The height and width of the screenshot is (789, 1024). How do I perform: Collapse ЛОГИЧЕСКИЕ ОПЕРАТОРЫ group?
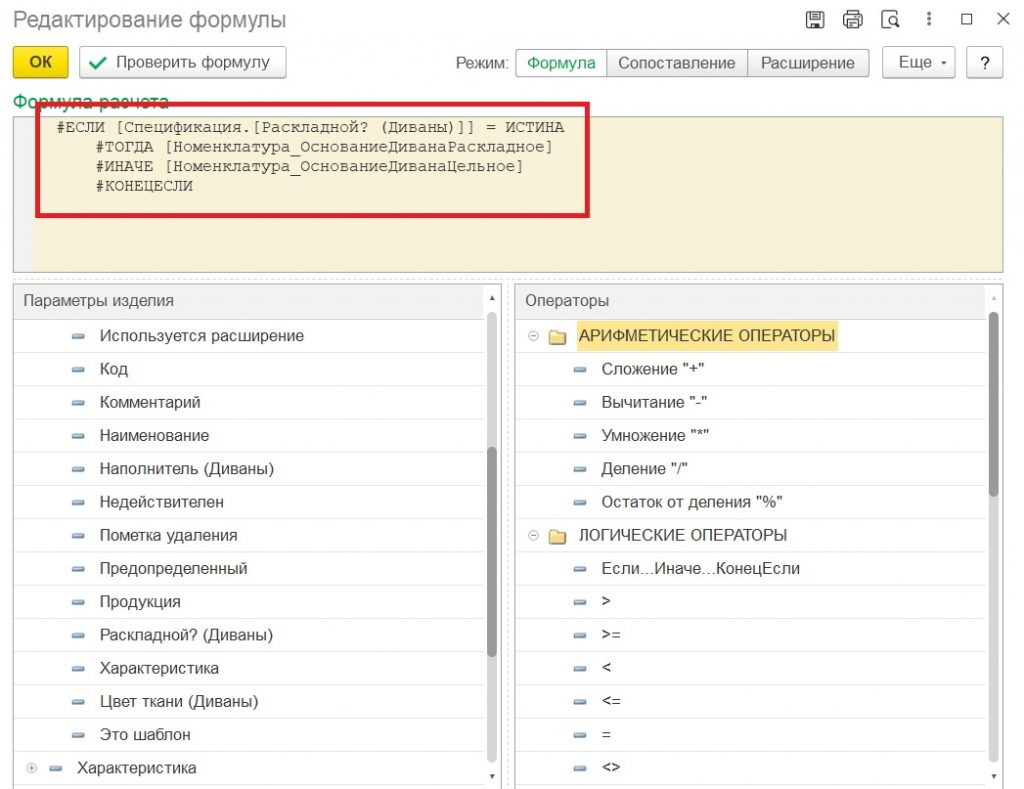[x=533, y=536]
